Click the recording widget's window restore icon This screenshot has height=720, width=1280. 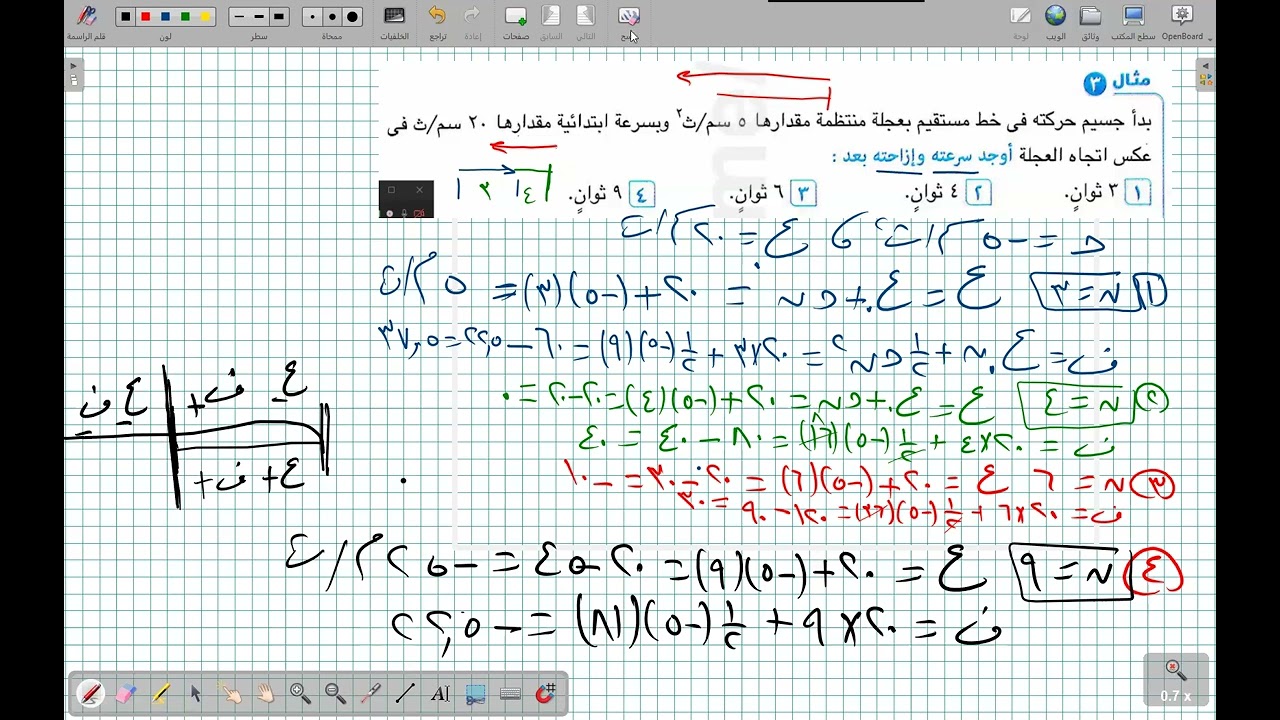click(392, 189)
